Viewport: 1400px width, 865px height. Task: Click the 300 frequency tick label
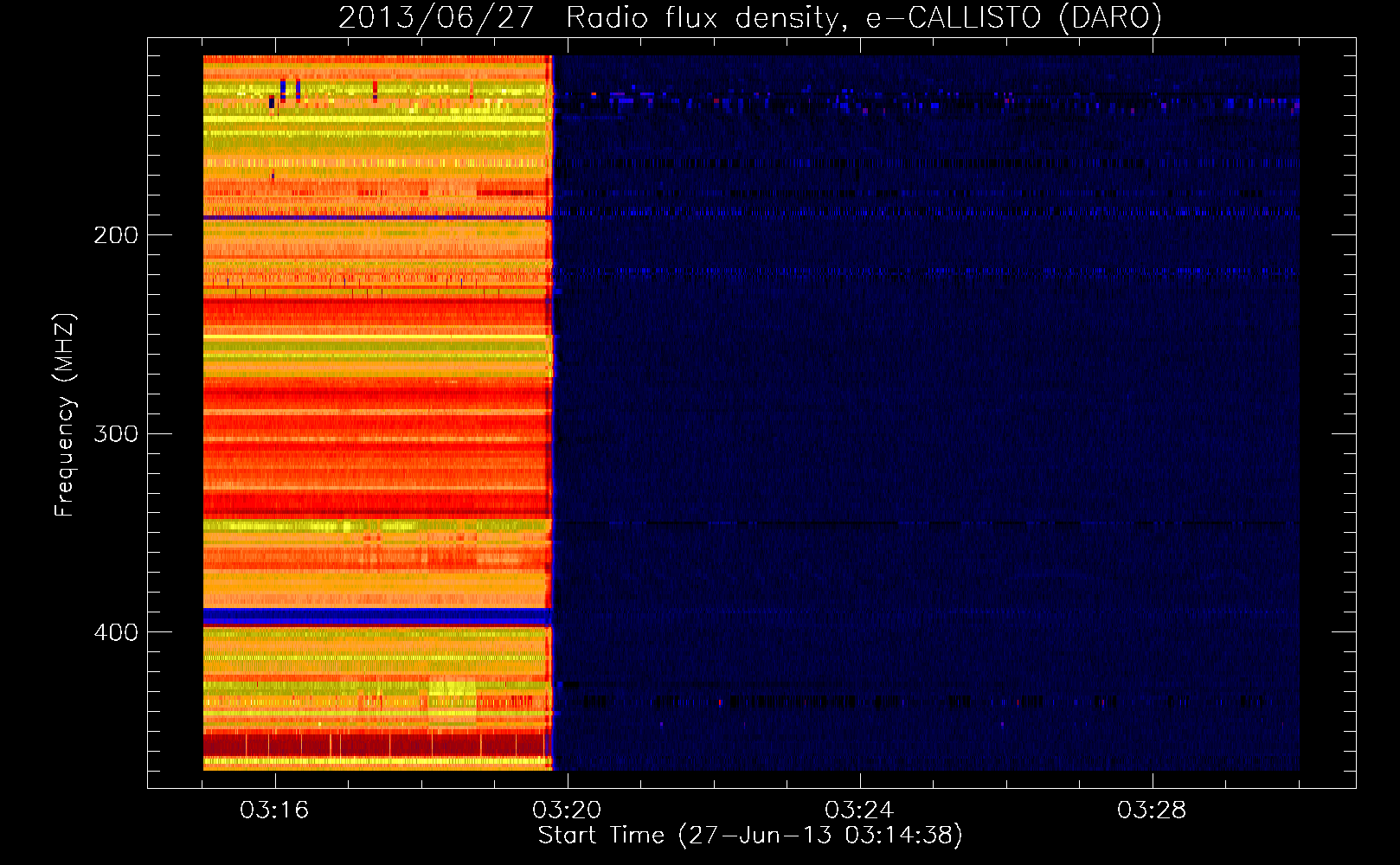click(x=116, y=433)
